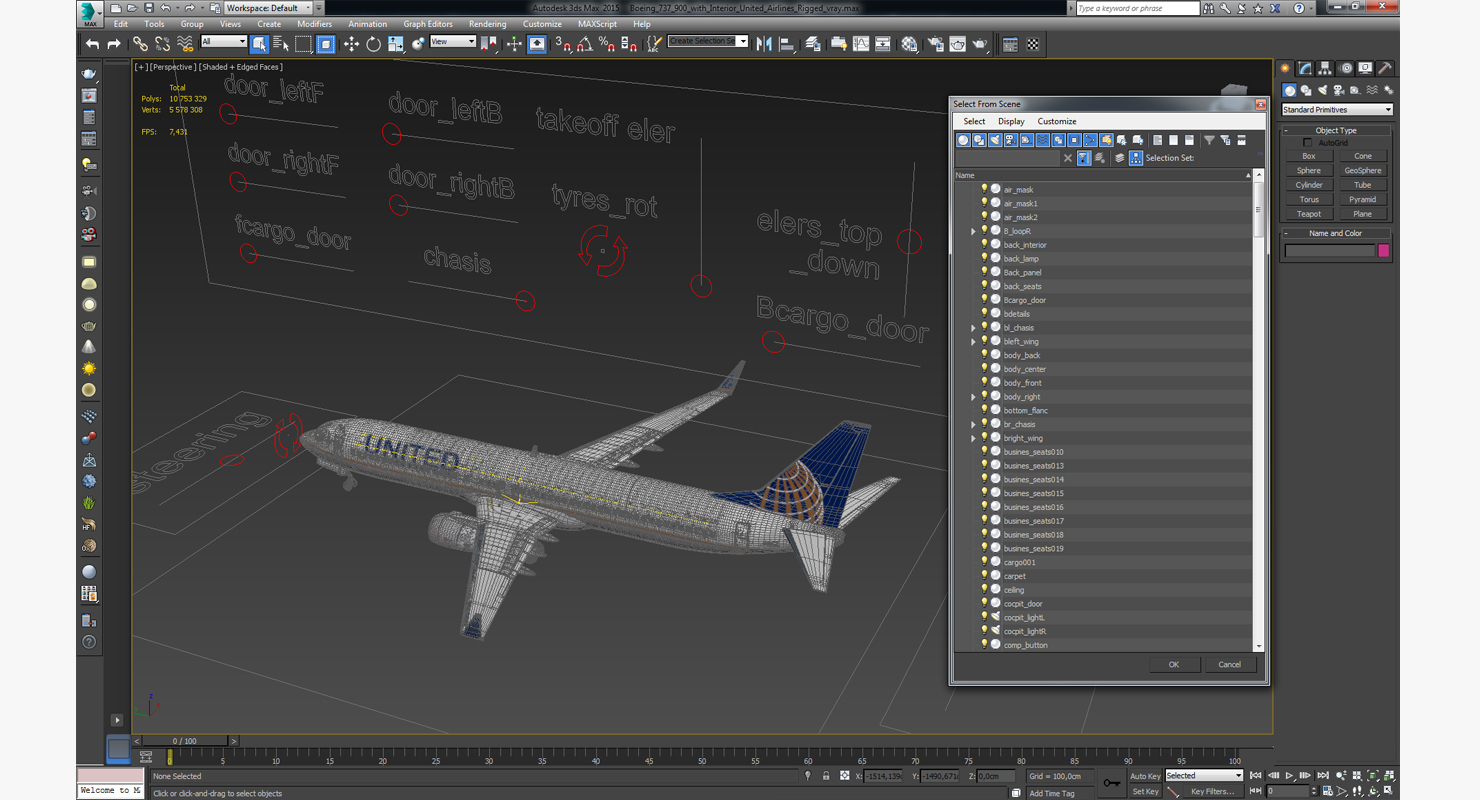Pick the Select and Uniform Scale tool
The image size is (1480, 800).
click(x=396, y=44)
